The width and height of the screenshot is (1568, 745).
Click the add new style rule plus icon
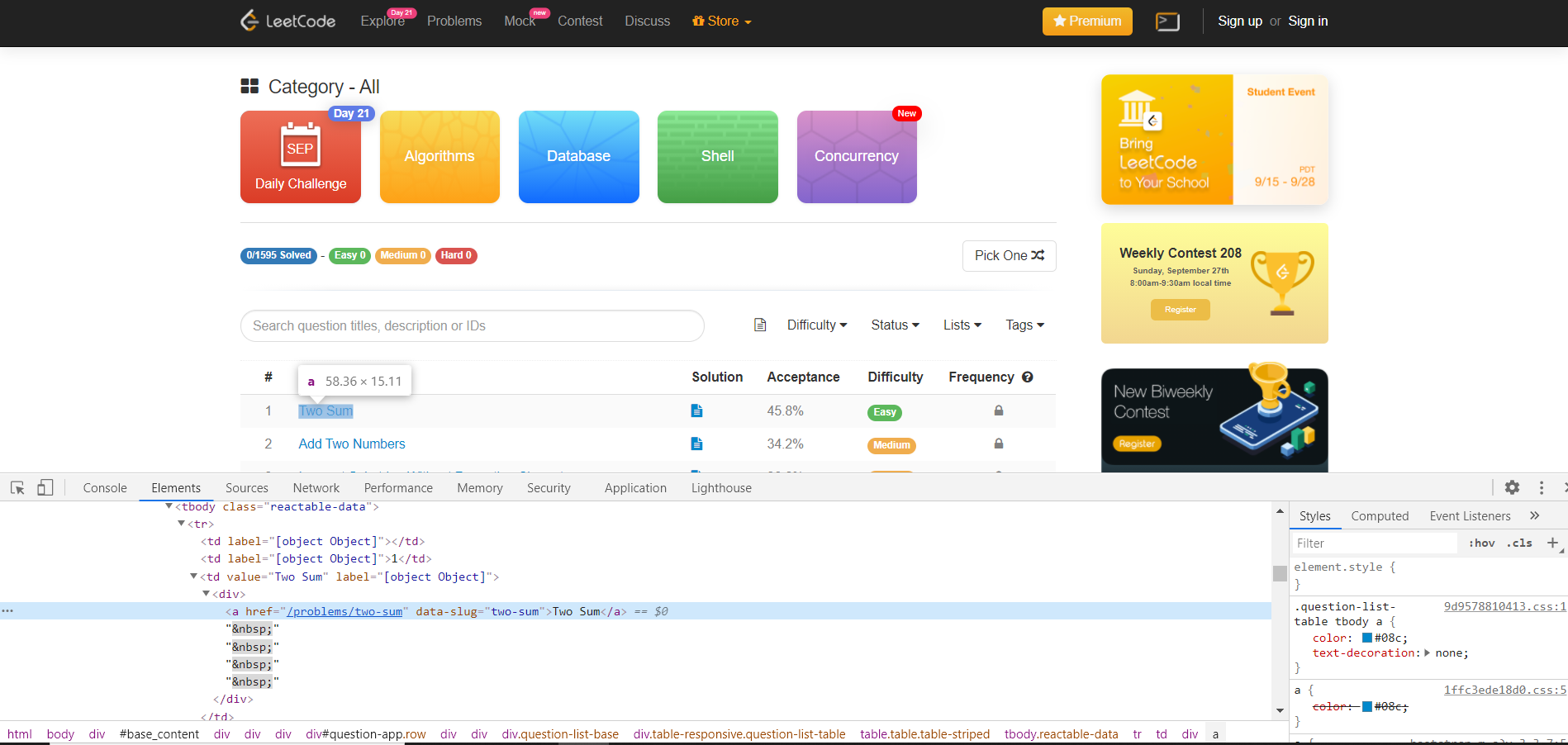[x=1552, y=543]
